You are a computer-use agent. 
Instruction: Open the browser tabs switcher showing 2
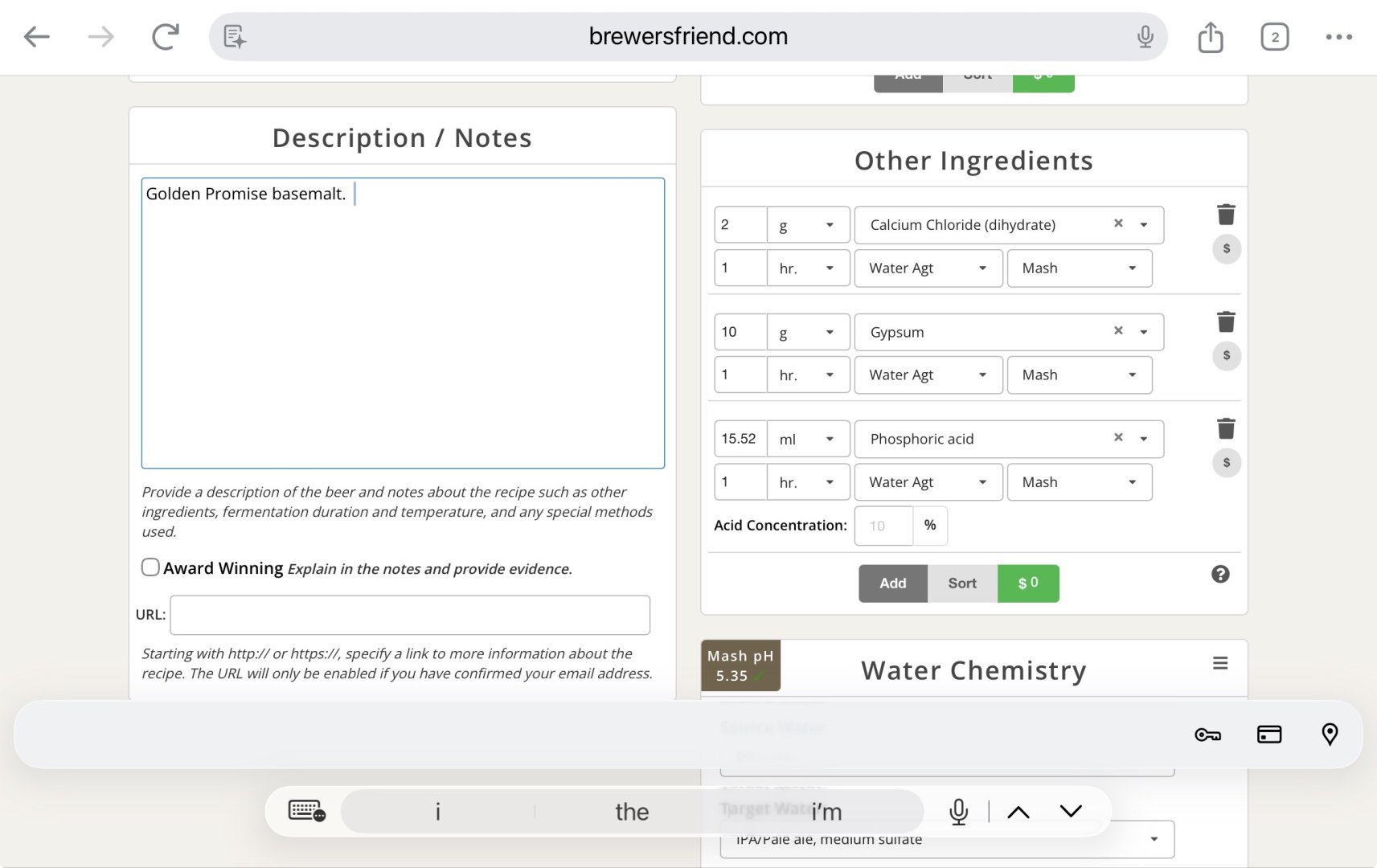point(1274,37)
